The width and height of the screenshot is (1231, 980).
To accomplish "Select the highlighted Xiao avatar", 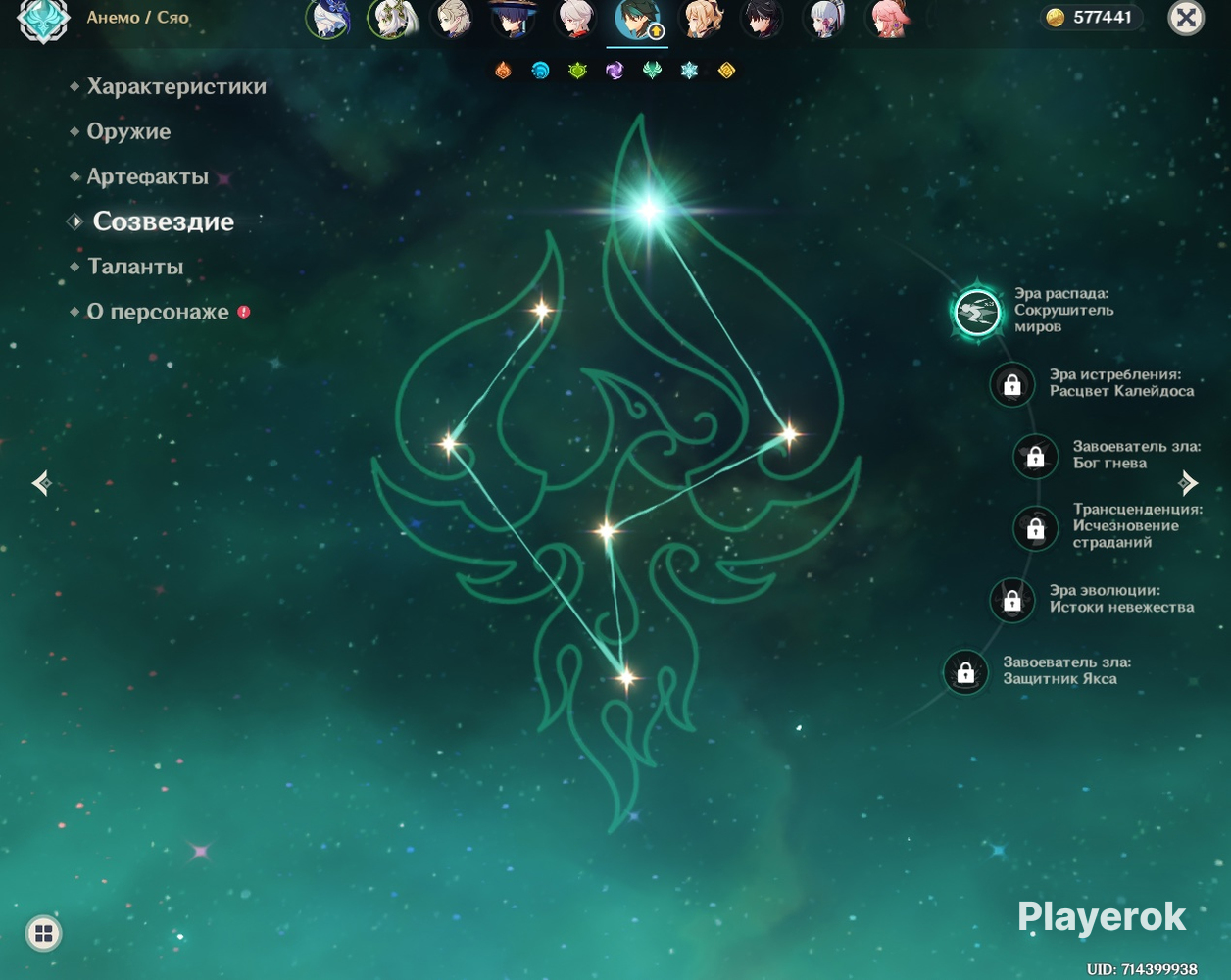I will 638,20.
